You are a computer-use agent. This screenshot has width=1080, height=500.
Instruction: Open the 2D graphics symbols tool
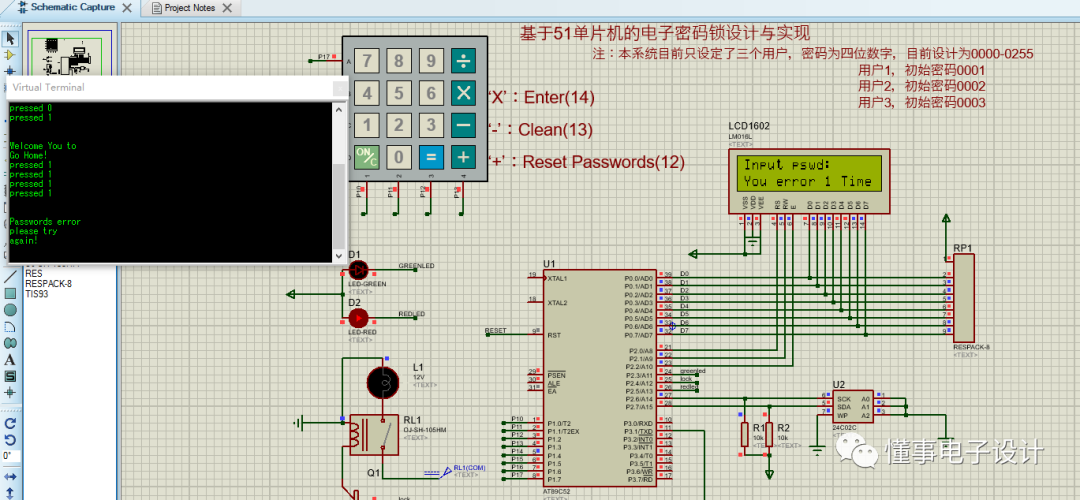tap(10, 376)
